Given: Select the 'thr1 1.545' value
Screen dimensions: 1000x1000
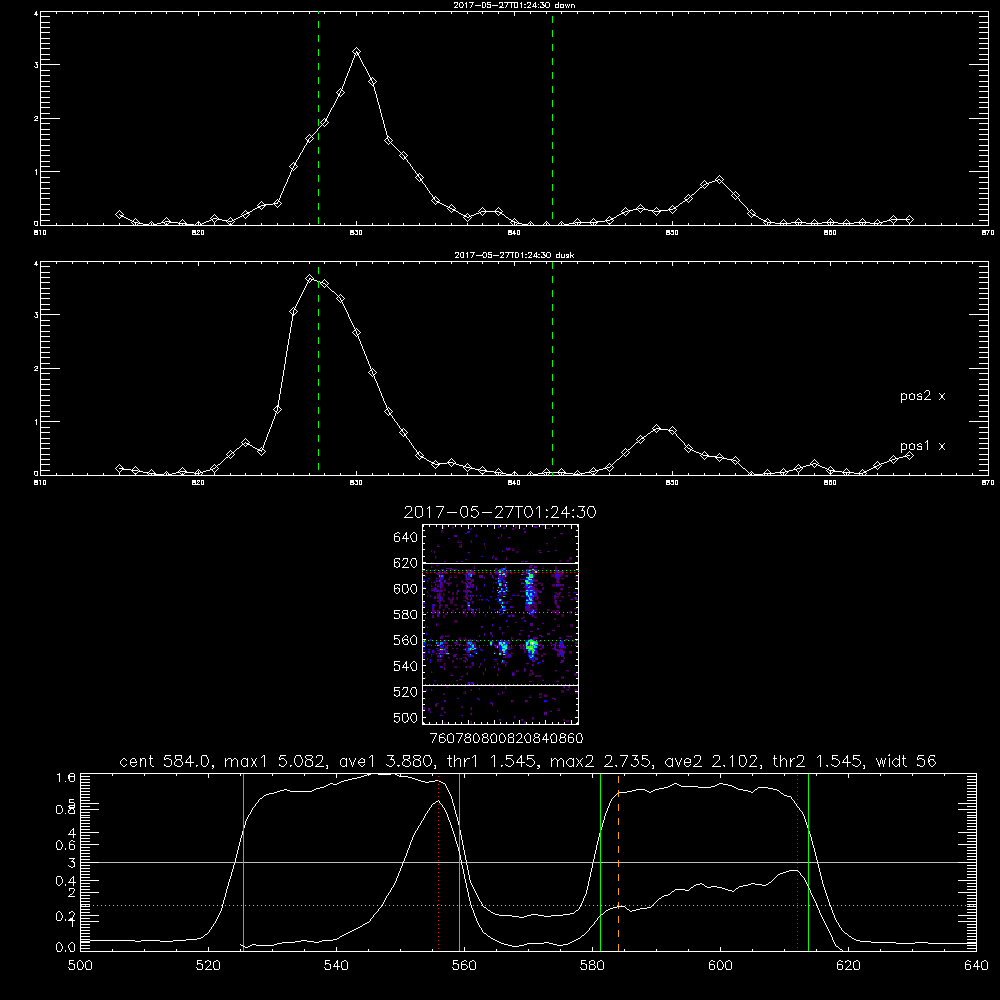Looking at the screenshot, I should (494, 761).
